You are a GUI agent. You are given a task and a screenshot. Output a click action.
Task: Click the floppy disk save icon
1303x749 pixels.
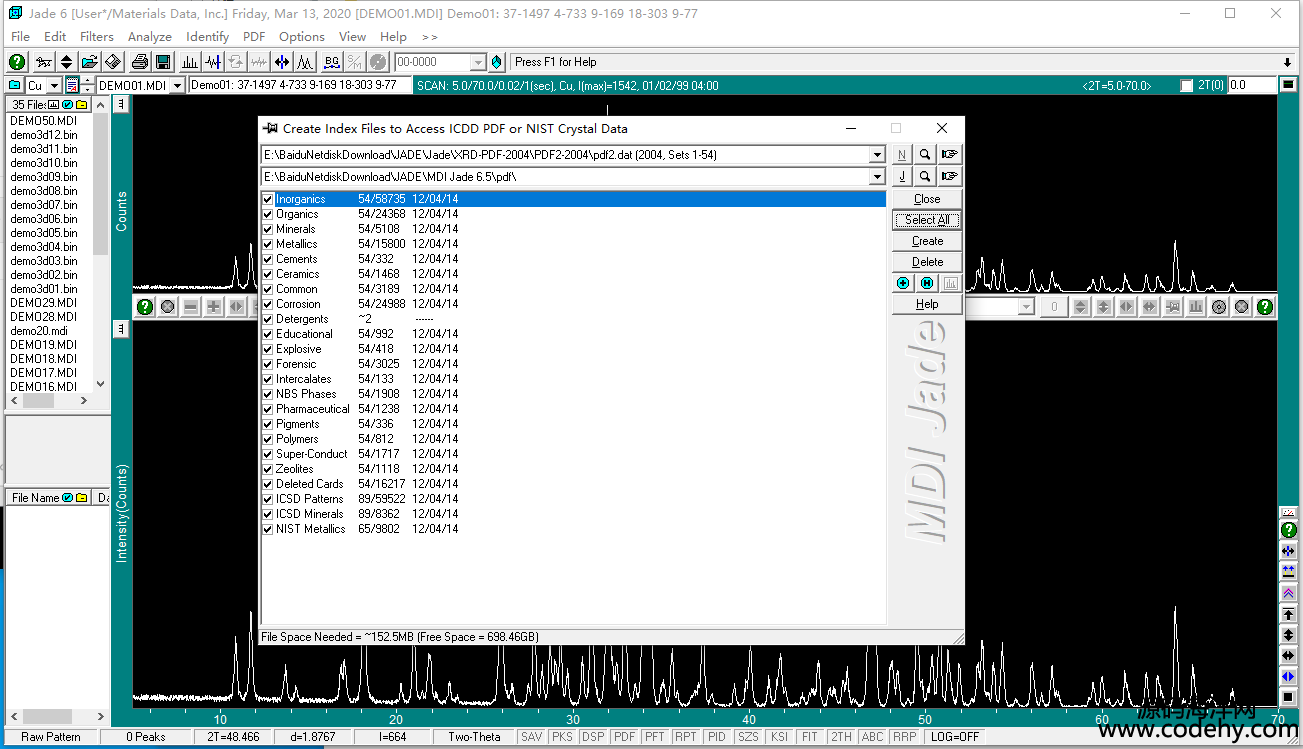pyautogui.click(x=163, y=62)
